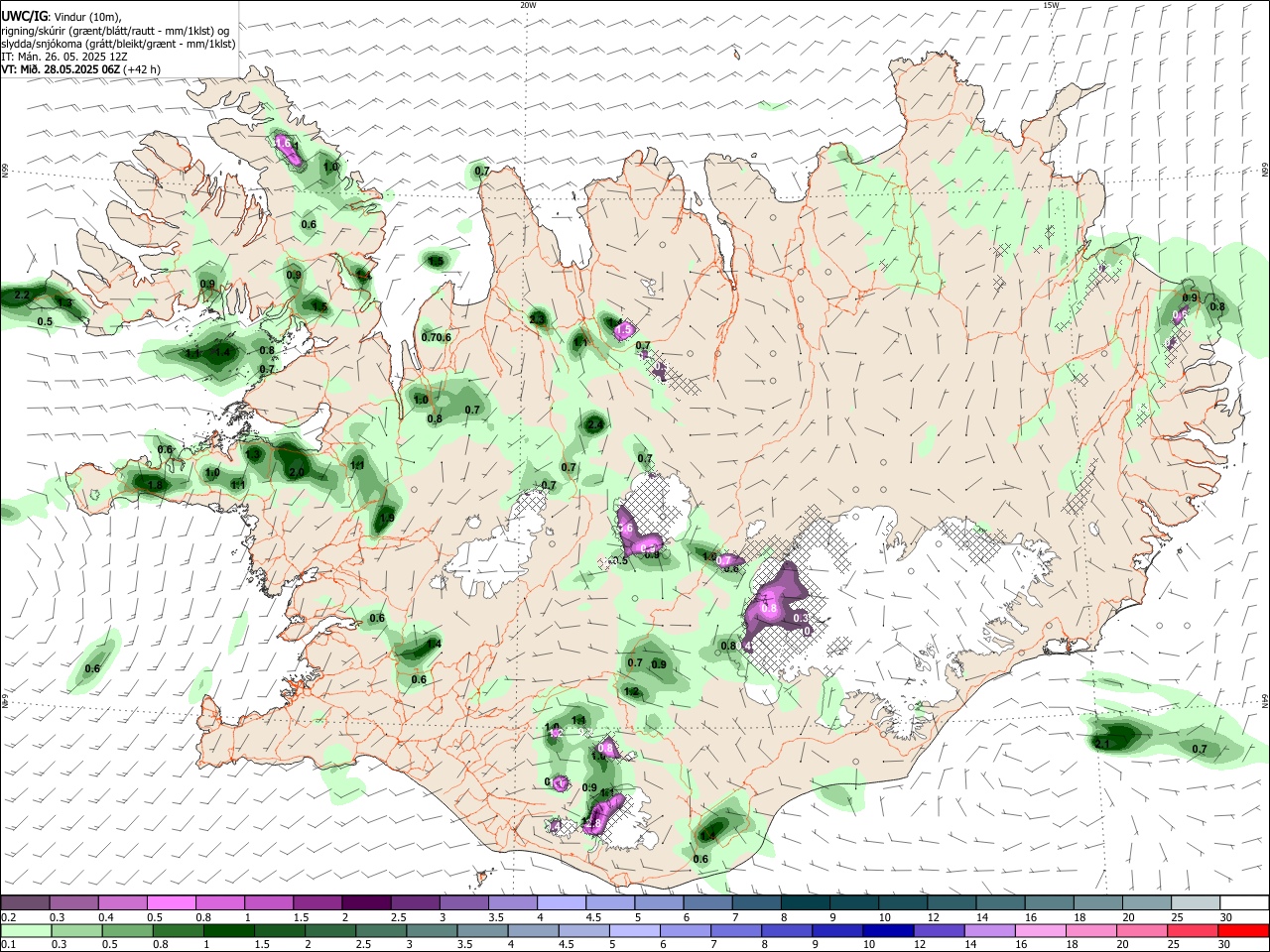Select the 'IT: Mán. 26. 05. 2025 12Z' line
This screenshot has width=1270, height=952.
click(x=64, y=57)
